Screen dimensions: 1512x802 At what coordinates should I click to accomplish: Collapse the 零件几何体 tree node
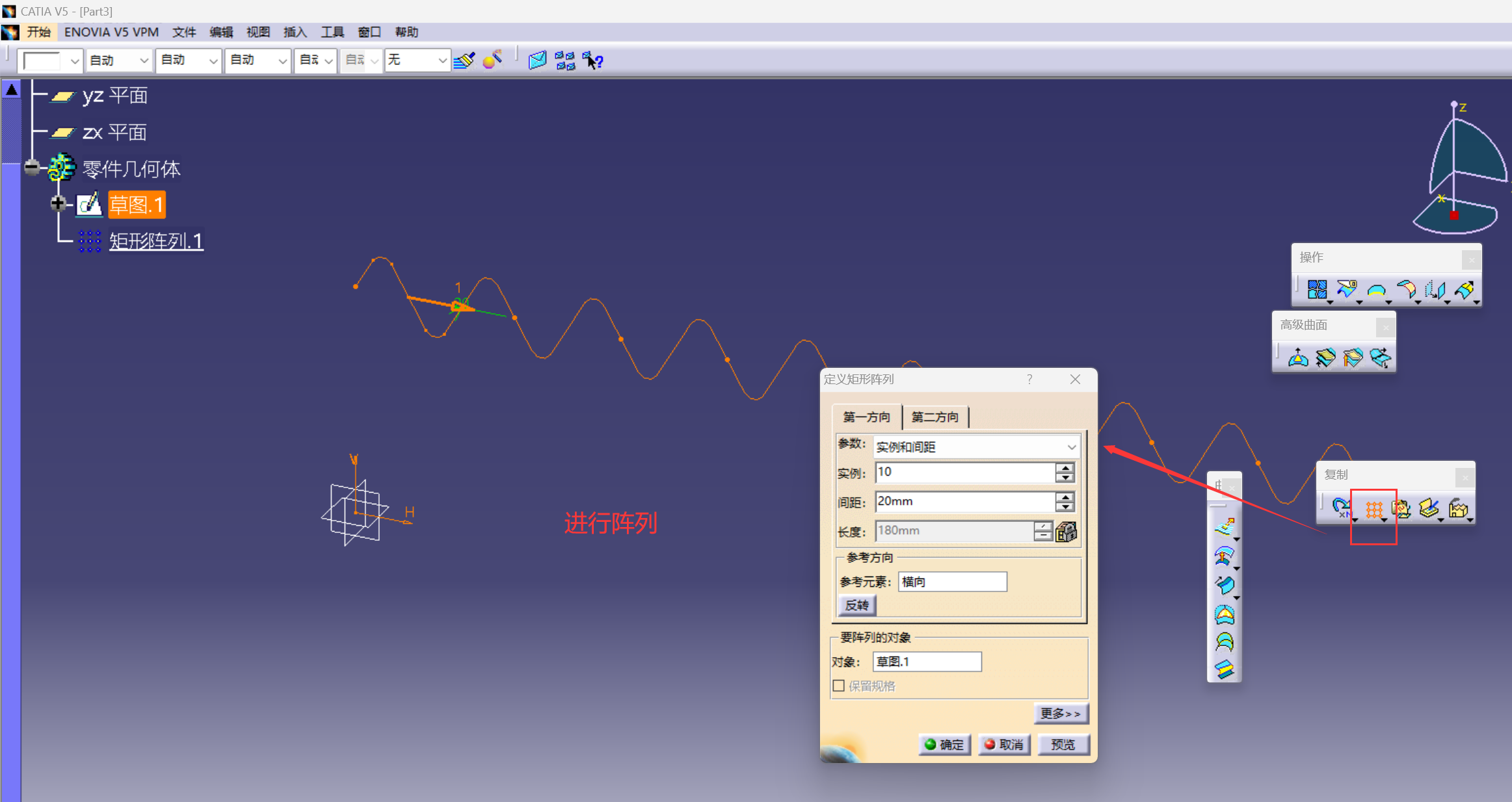31,168
